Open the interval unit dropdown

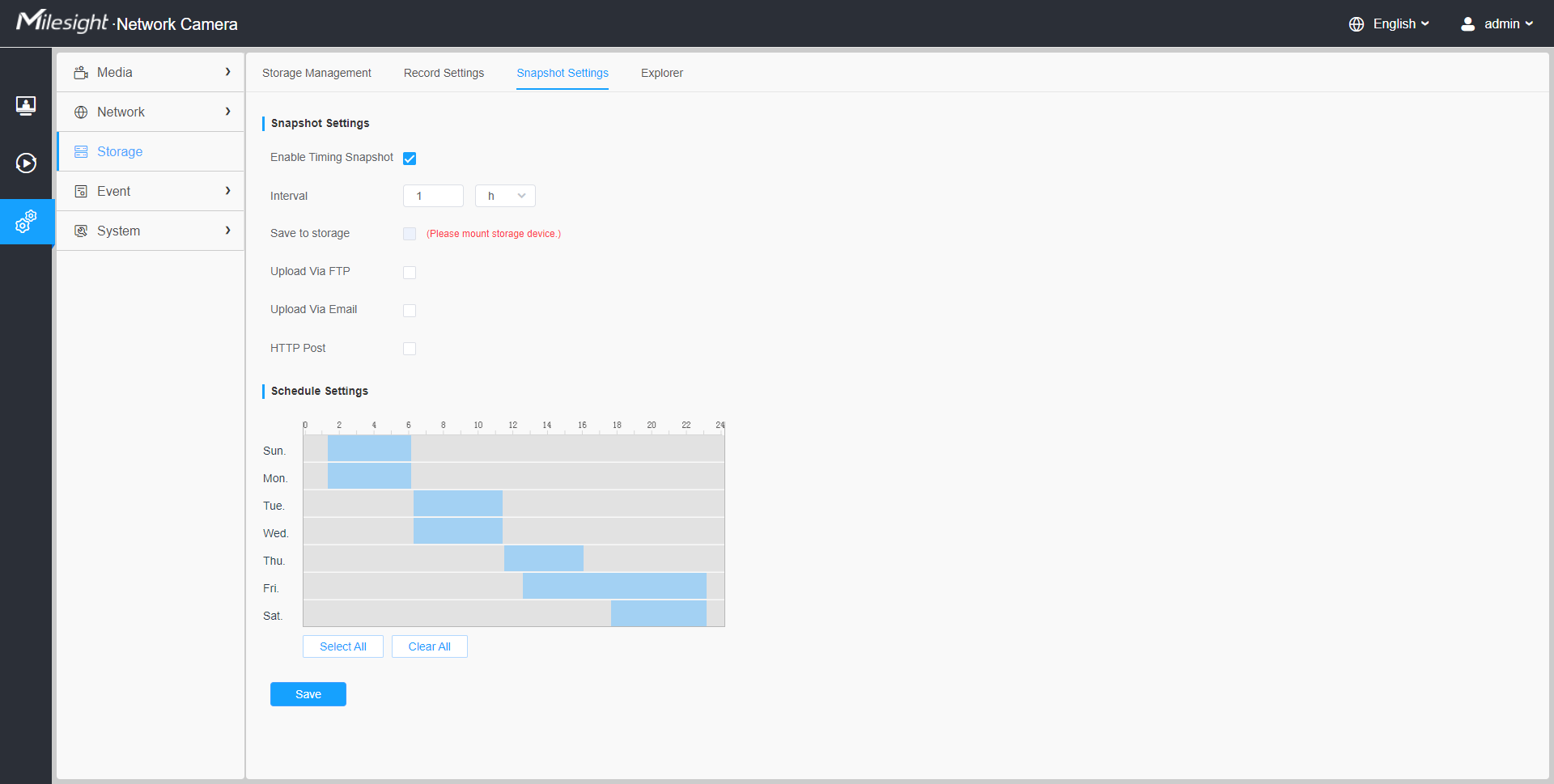[x=505, y=196]
